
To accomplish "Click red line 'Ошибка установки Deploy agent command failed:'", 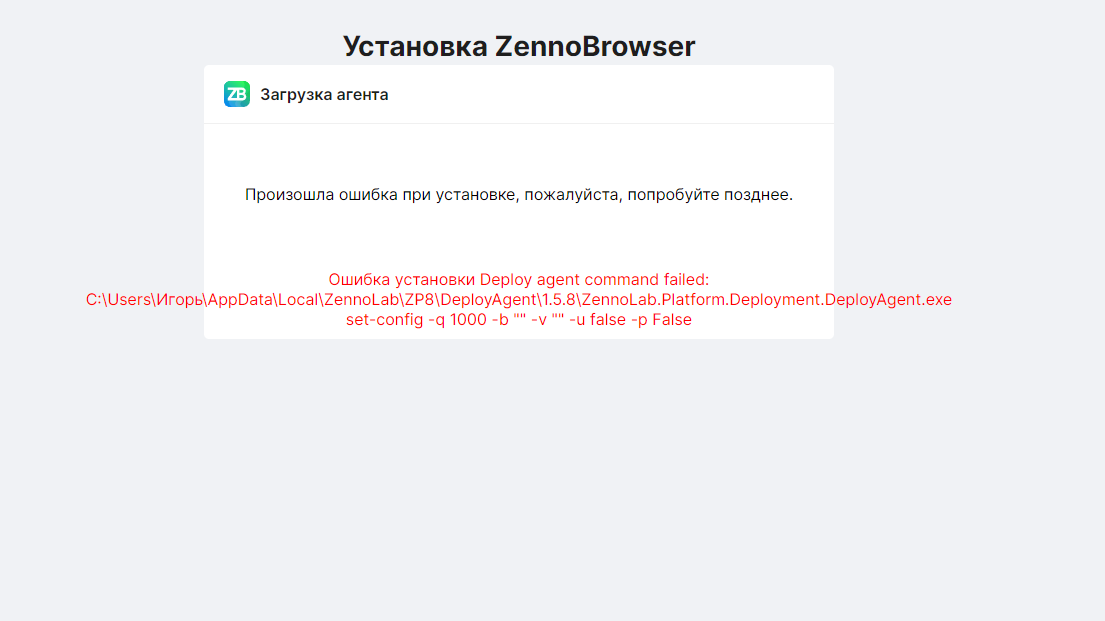I will [519, 279].
